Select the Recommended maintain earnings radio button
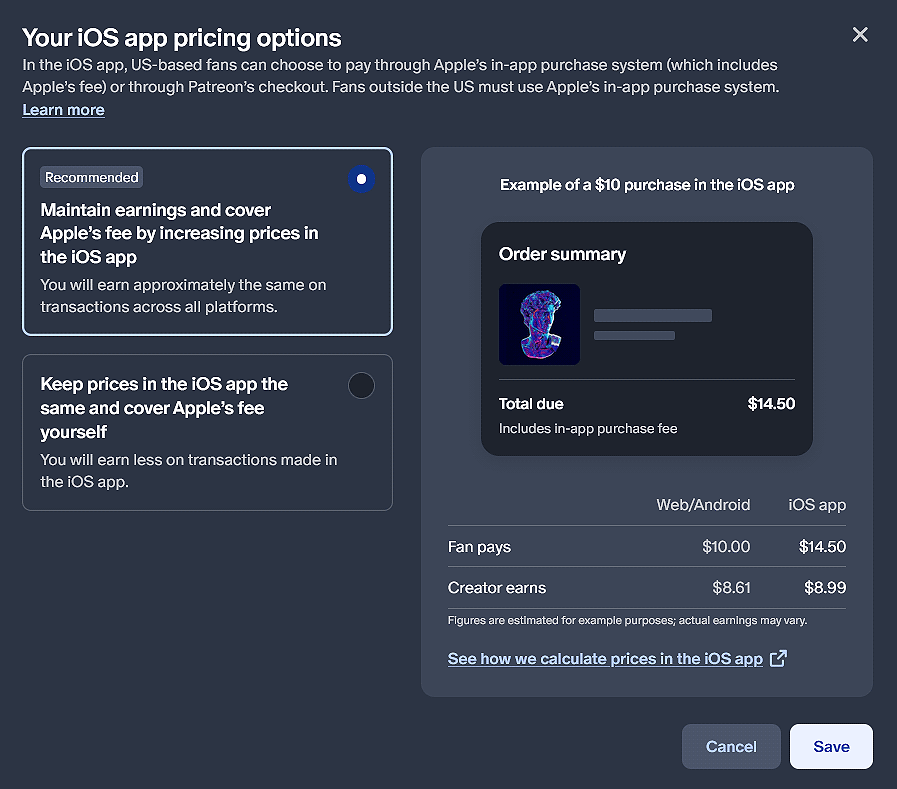 [362, 179]
